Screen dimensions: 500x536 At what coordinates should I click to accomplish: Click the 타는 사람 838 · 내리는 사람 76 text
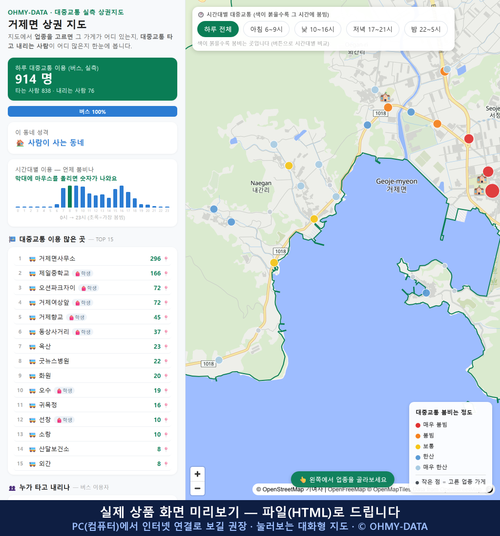tap(55, 91)
